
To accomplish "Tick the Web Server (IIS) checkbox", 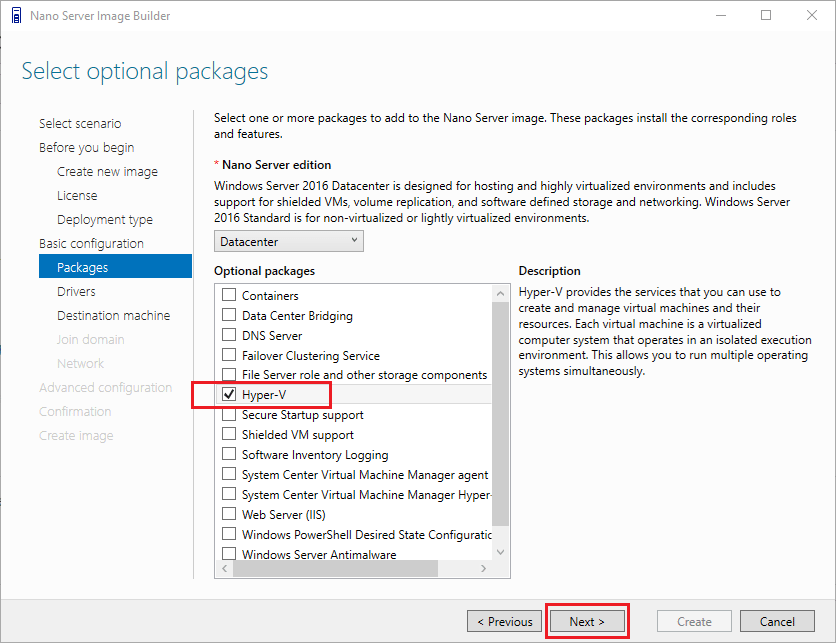I will 229,515.
